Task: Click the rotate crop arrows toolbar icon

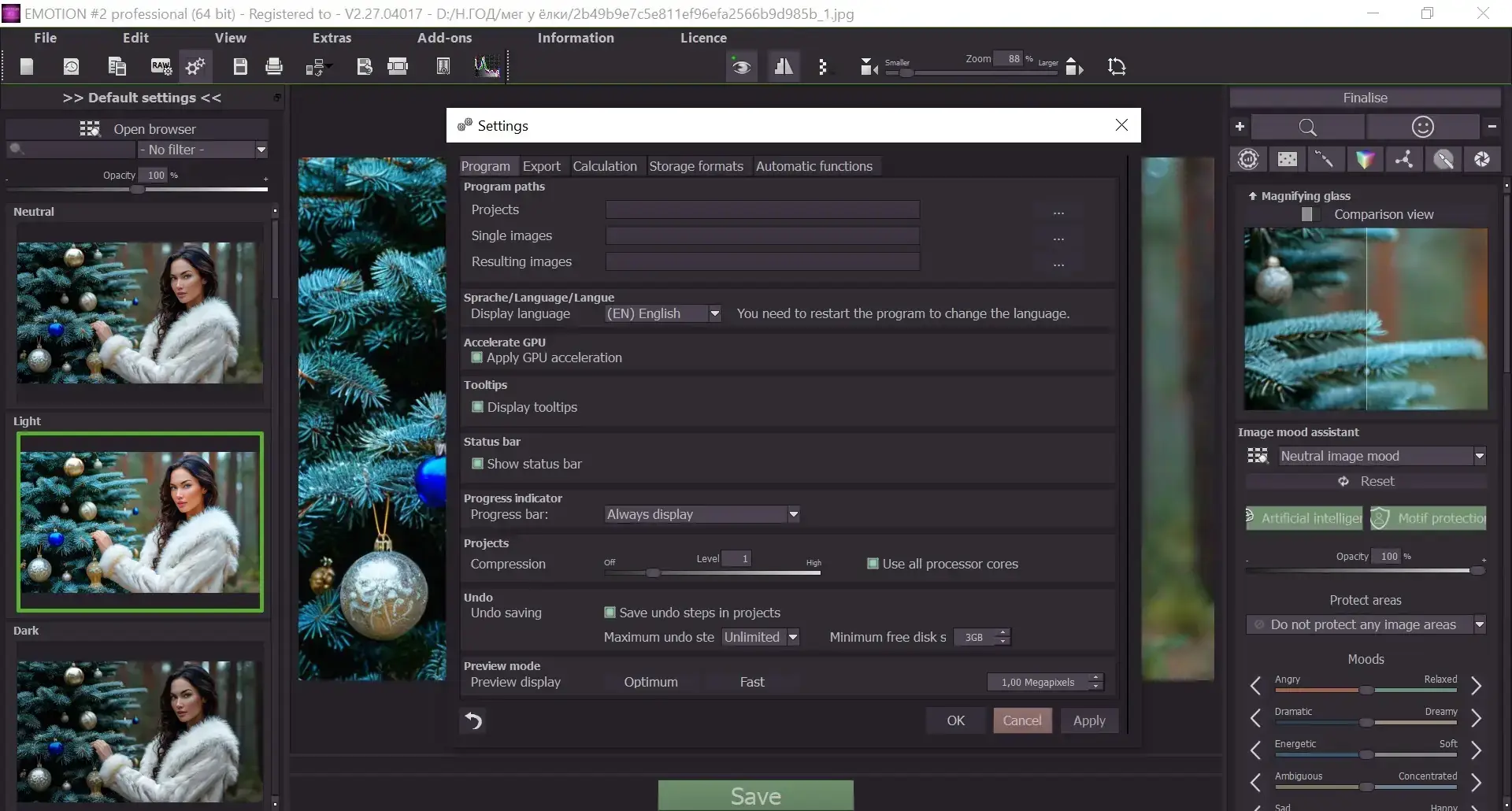Action: (x=1117, y=67)
